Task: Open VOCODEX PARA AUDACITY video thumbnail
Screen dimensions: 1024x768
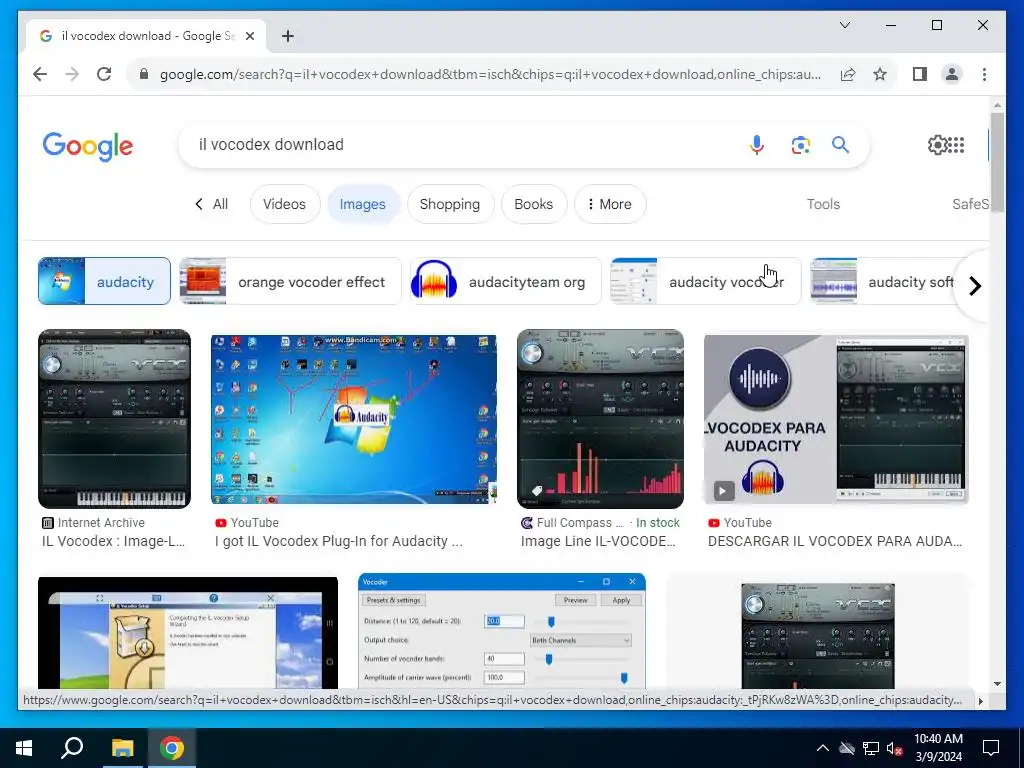Action: coord(836,419)
